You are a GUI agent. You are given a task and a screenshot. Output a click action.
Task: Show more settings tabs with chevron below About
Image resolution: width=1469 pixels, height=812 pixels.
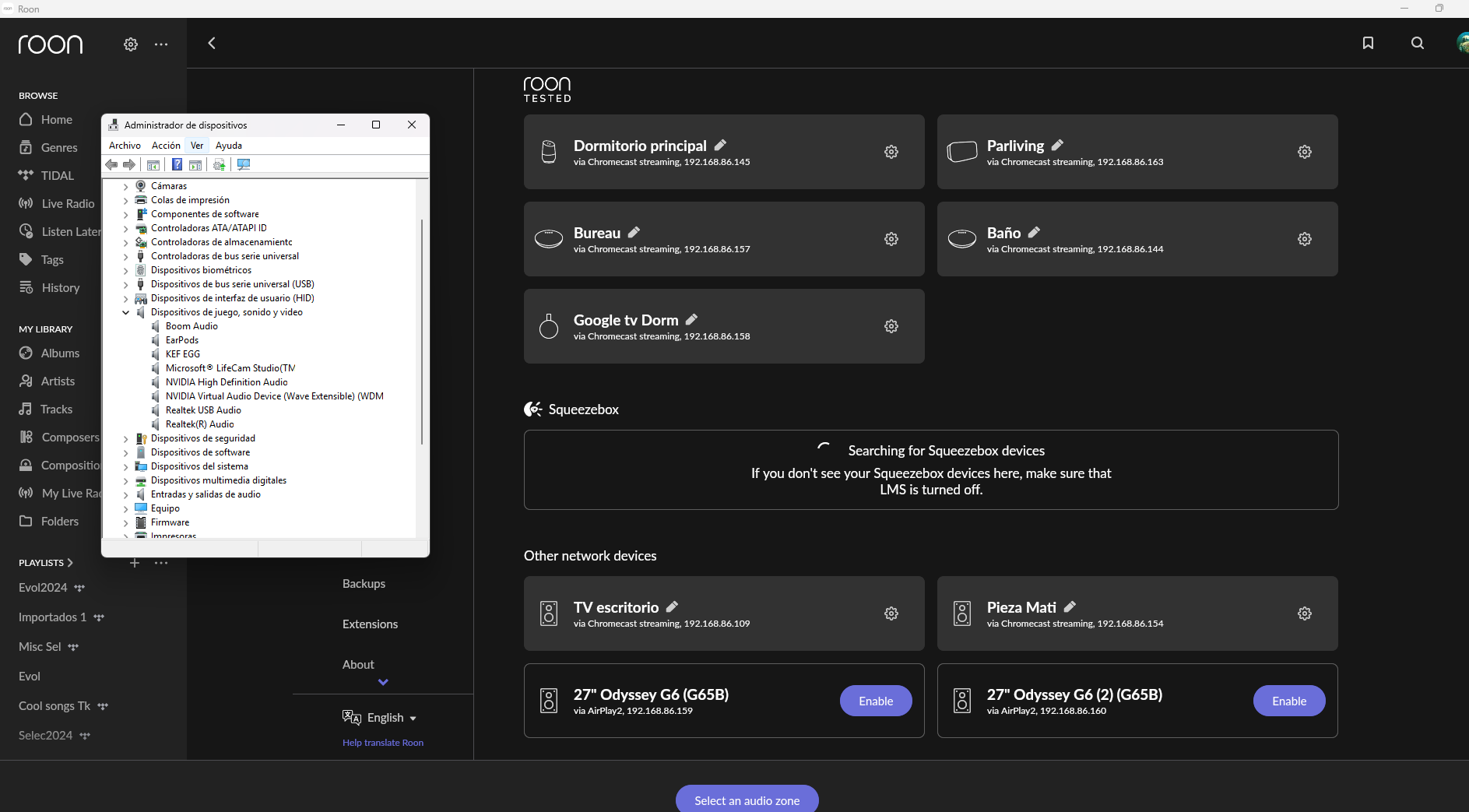click(383, 682)
